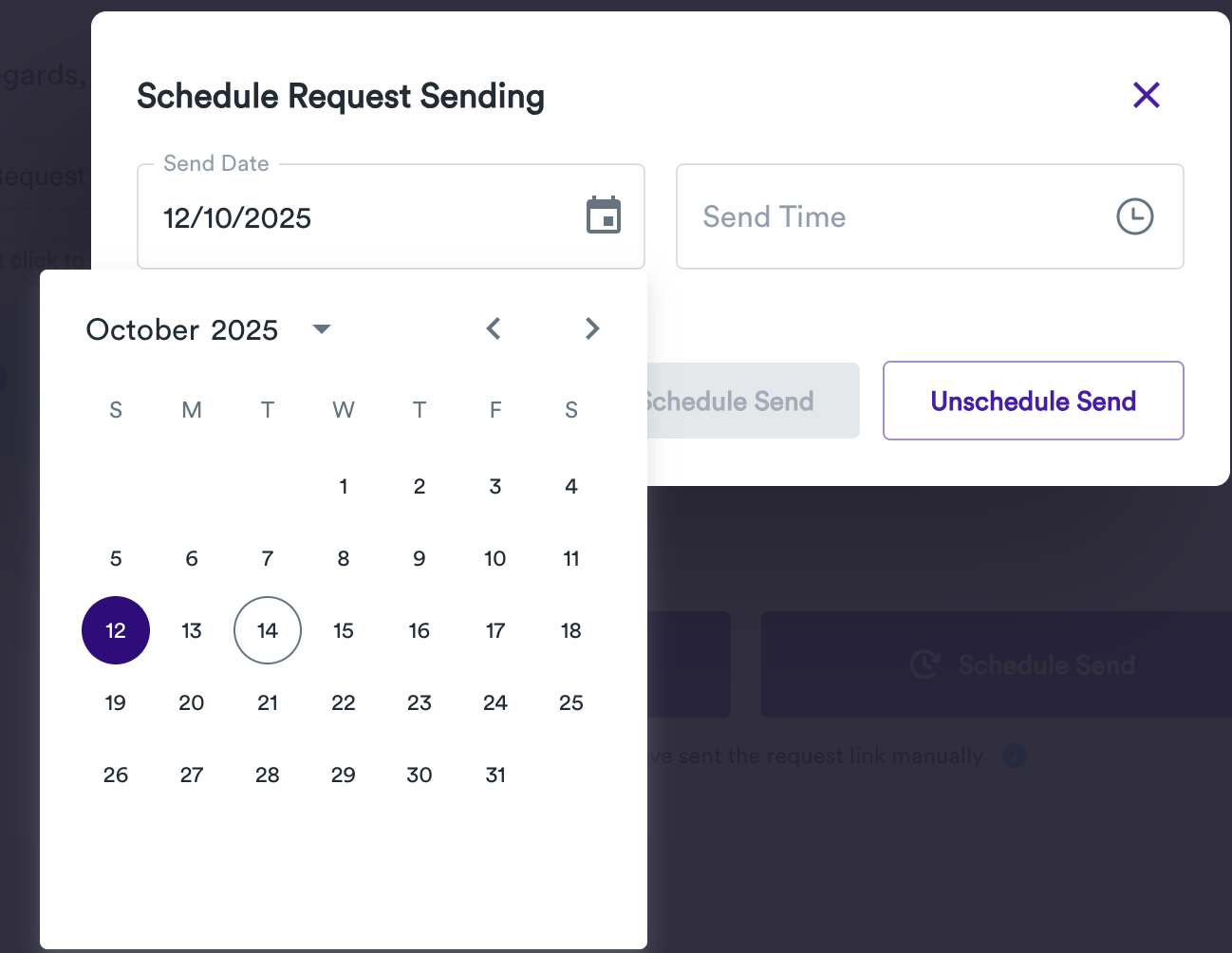1232x953 pixels.
Task: Click the Unschedule Send button
Action: tap(1033, 401)
